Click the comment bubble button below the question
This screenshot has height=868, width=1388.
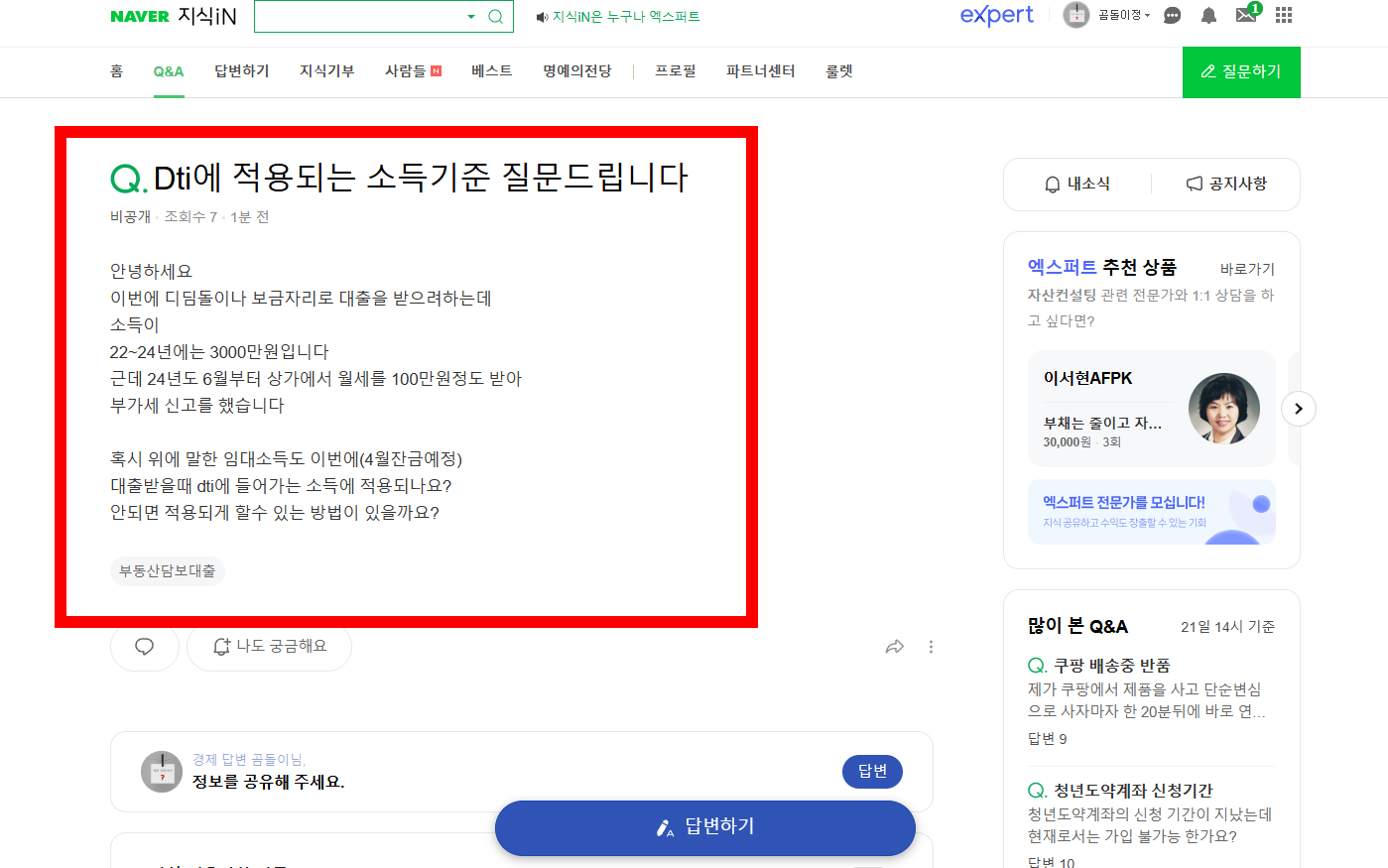pyautogui.click(x=144, y=647)
